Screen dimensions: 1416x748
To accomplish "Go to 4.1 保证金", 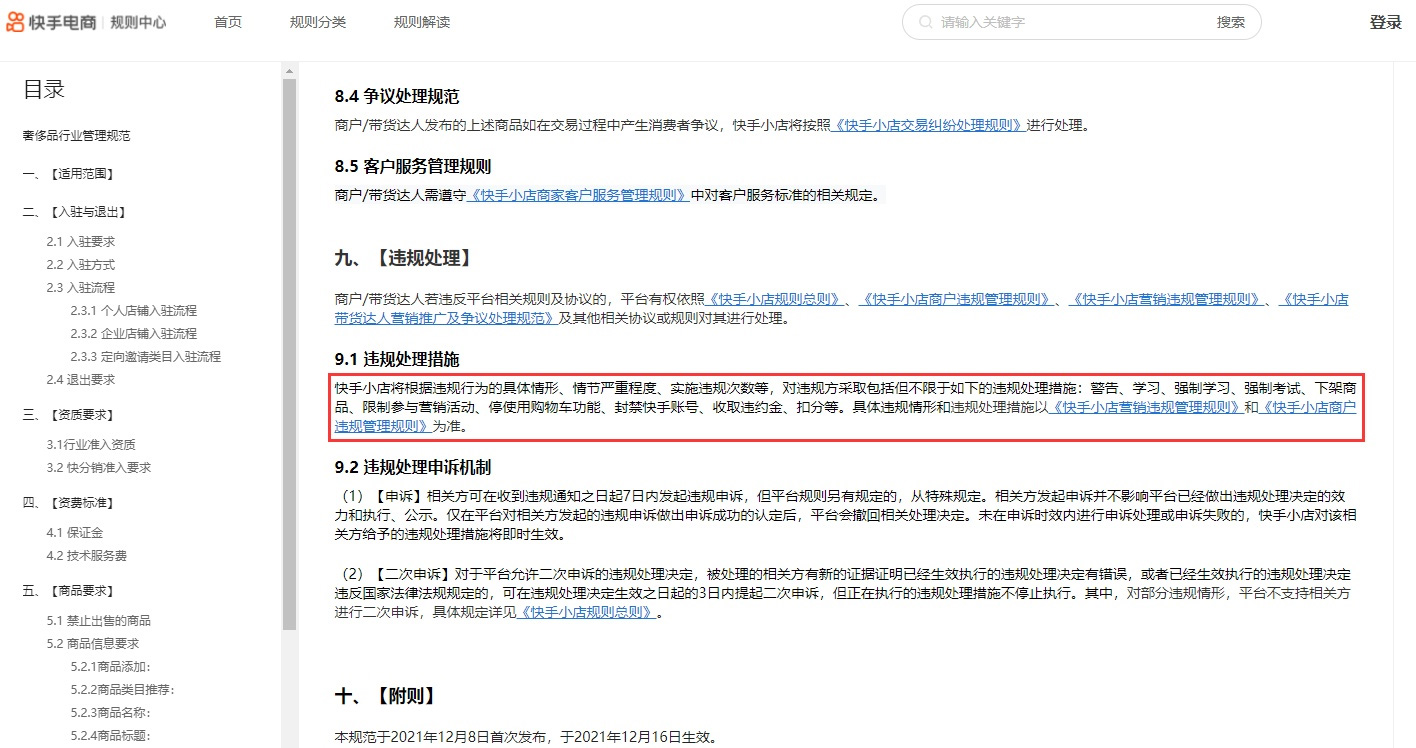I will point(75,533).
